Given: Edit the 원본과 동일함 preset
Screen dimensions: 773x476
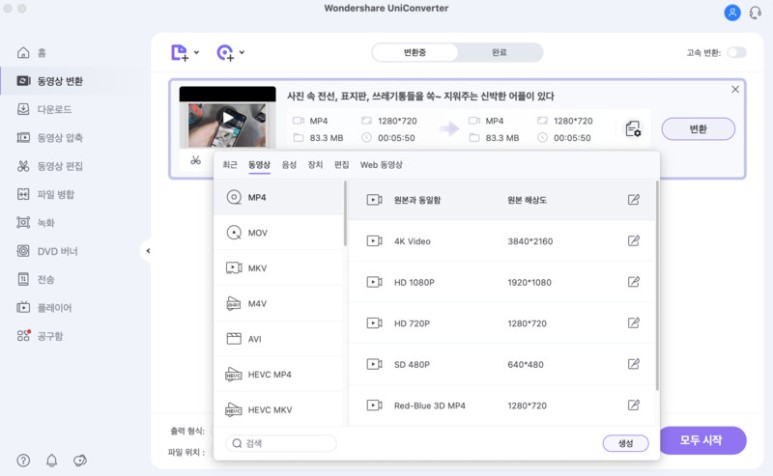Looking at the screenshot, I should pos(633,200).
